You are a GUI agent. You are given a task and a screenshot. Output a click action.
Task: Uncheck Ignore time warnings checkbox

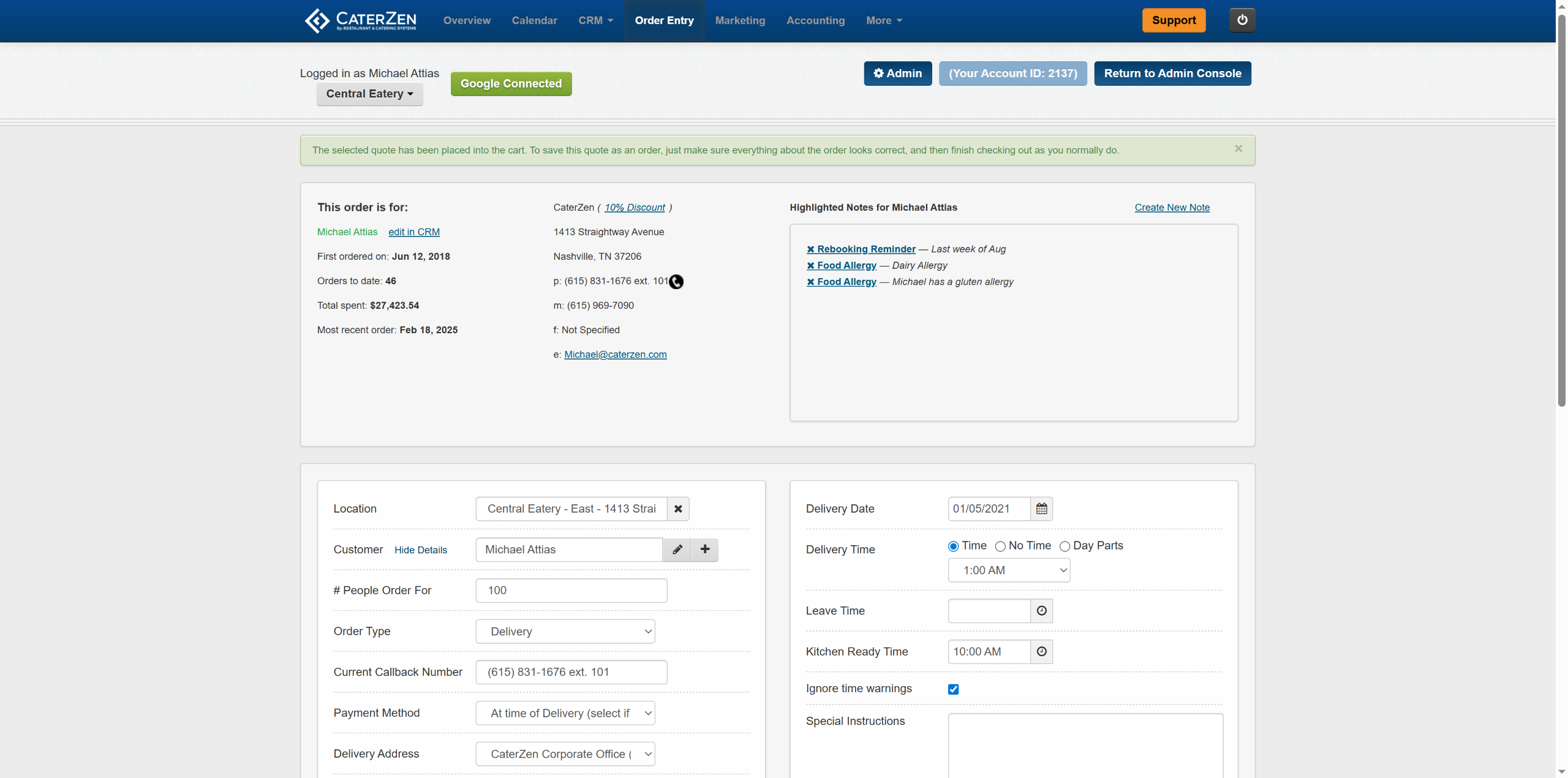953,689
